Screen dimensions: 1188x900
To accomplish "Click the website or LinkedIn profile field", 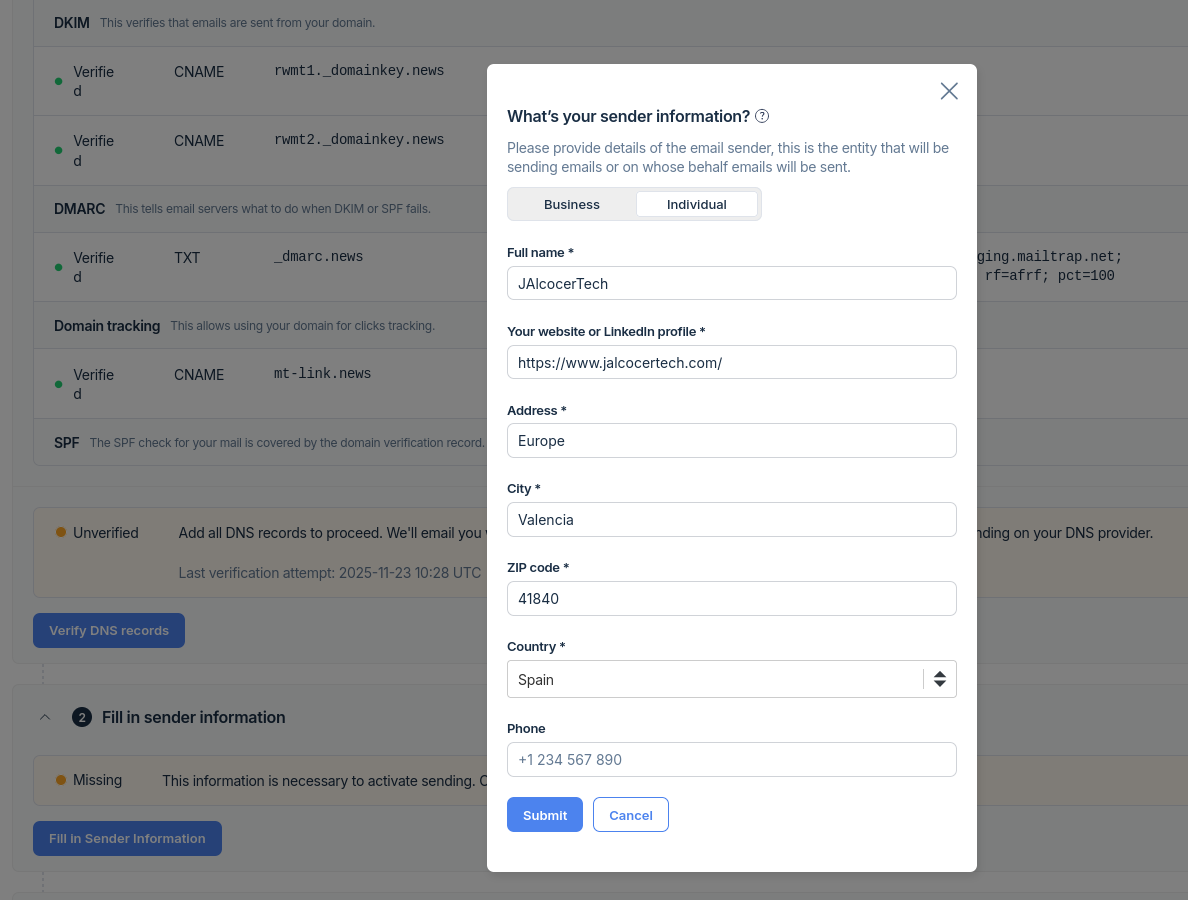I will click(731, 362).
